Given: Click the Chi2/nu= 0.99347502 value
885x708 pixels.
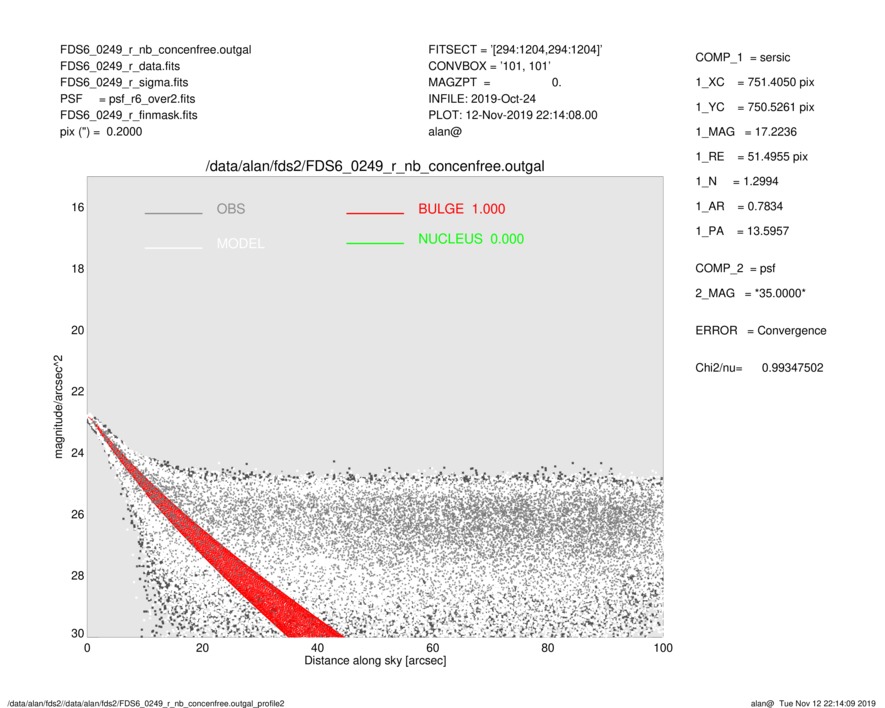Looking at the screenshot, I should click(759, 368).
